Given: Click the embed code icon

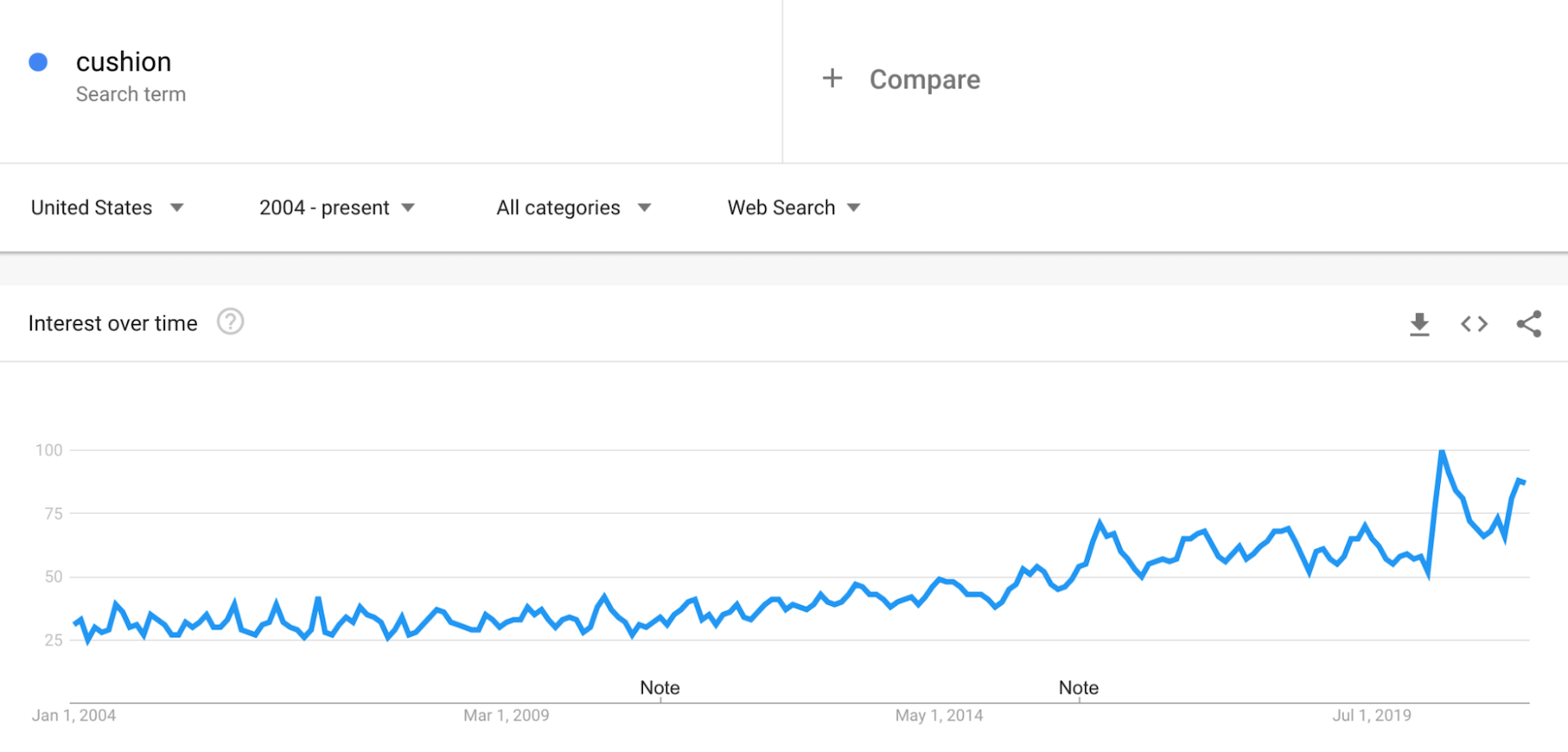Looking at the screenshot, I should tap(1474, 324).
